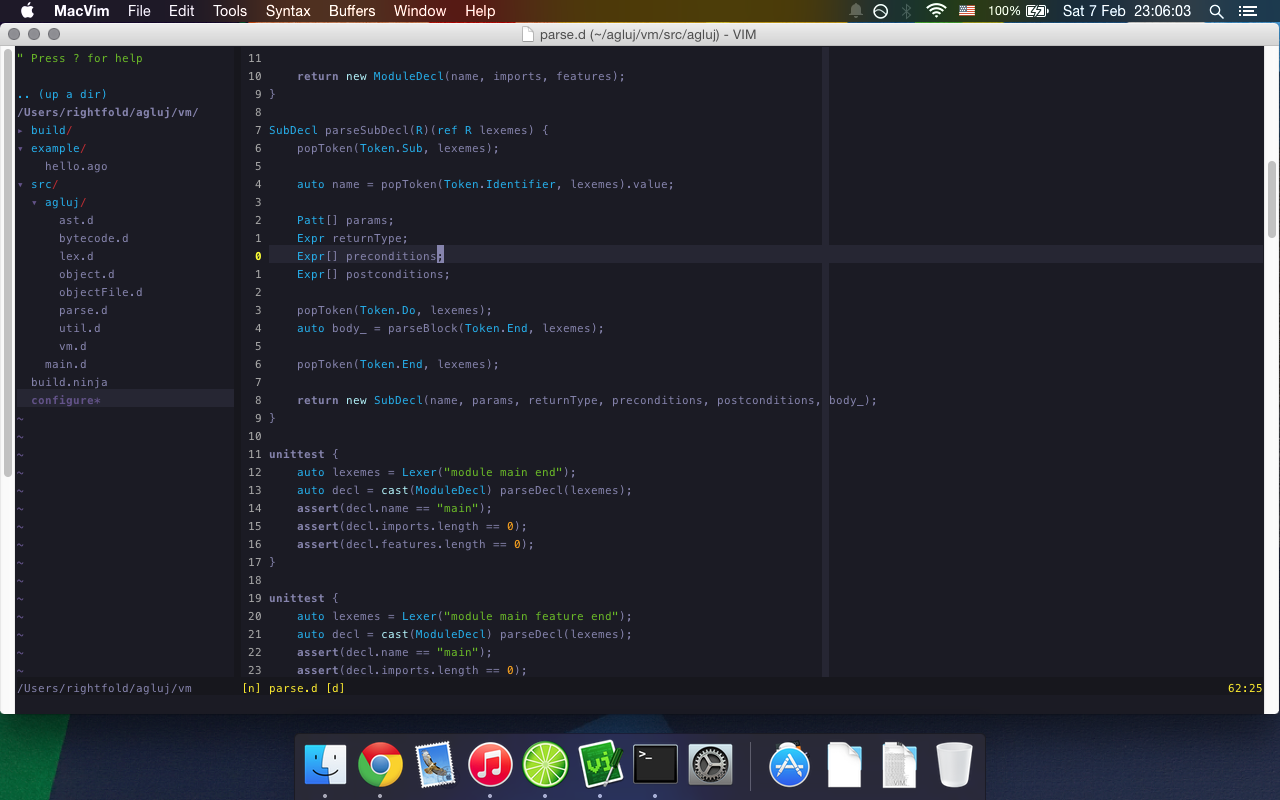Viewport: 1280px width, 800px height.
Task: Open the Mail app with bird stamp icon
Action: pyautogui.click(x=435, y=766)
